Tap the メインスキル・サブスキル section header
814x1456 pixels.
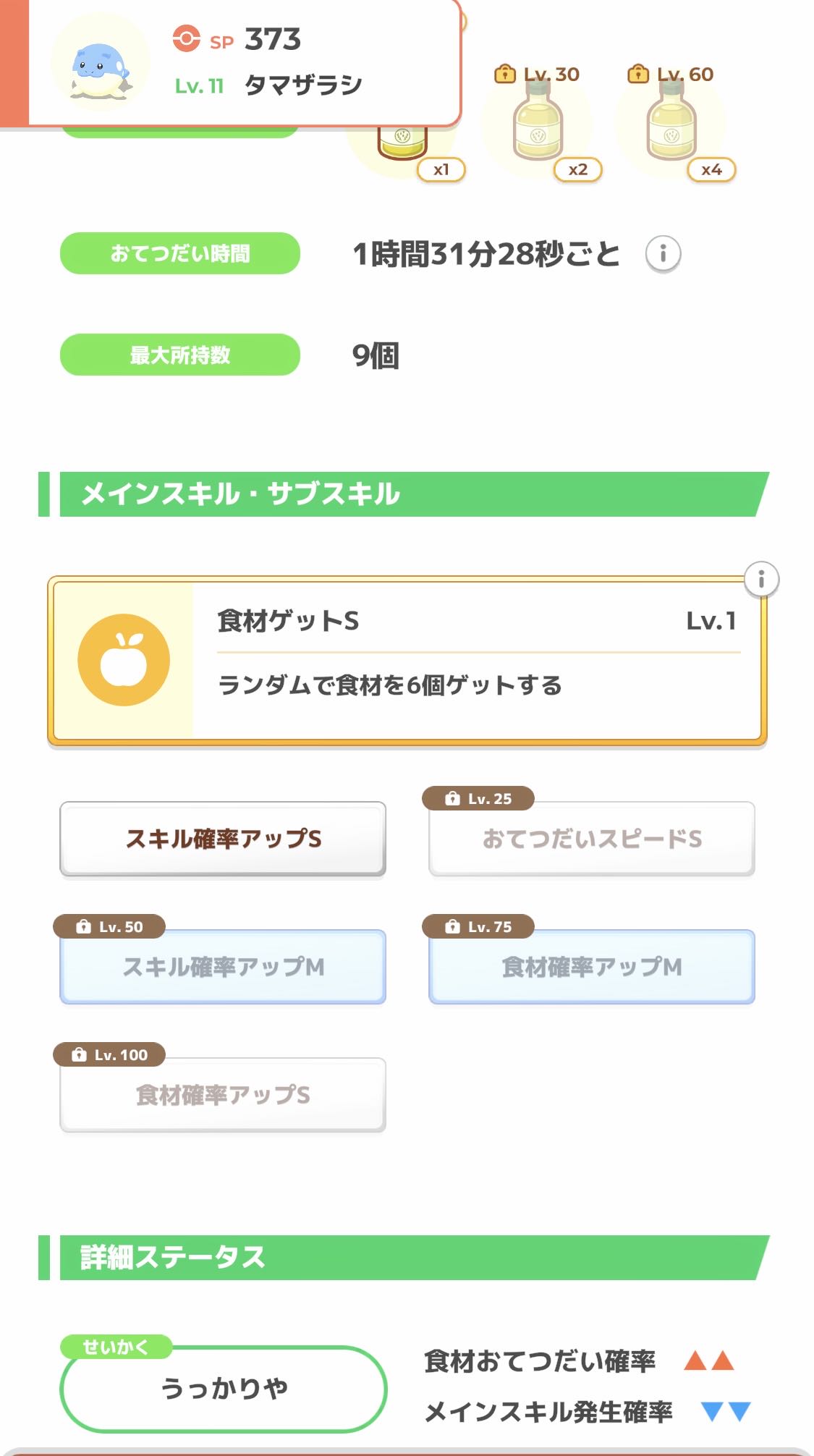[x=405, y=494]
